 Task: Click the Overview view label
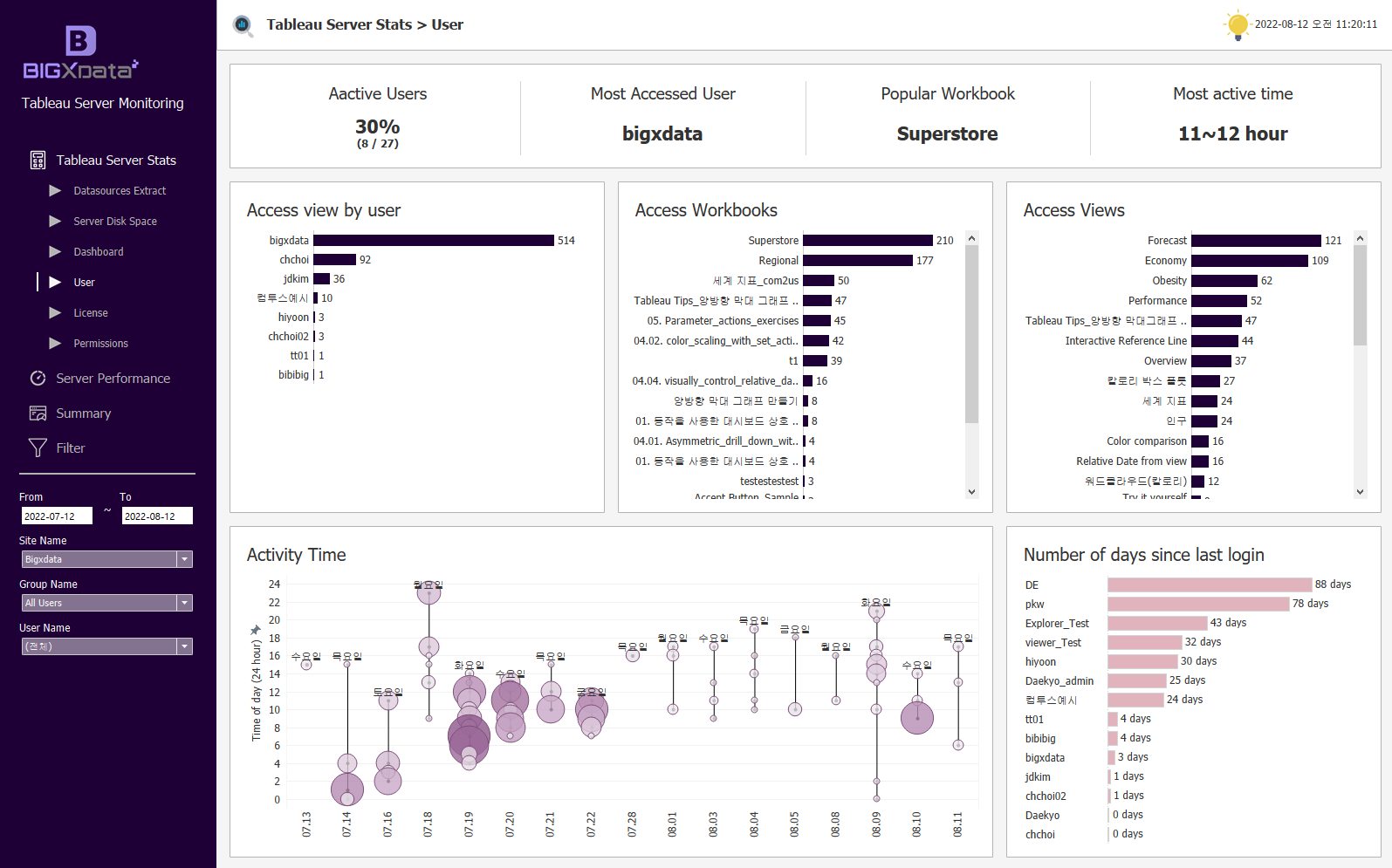[1165, 360]
